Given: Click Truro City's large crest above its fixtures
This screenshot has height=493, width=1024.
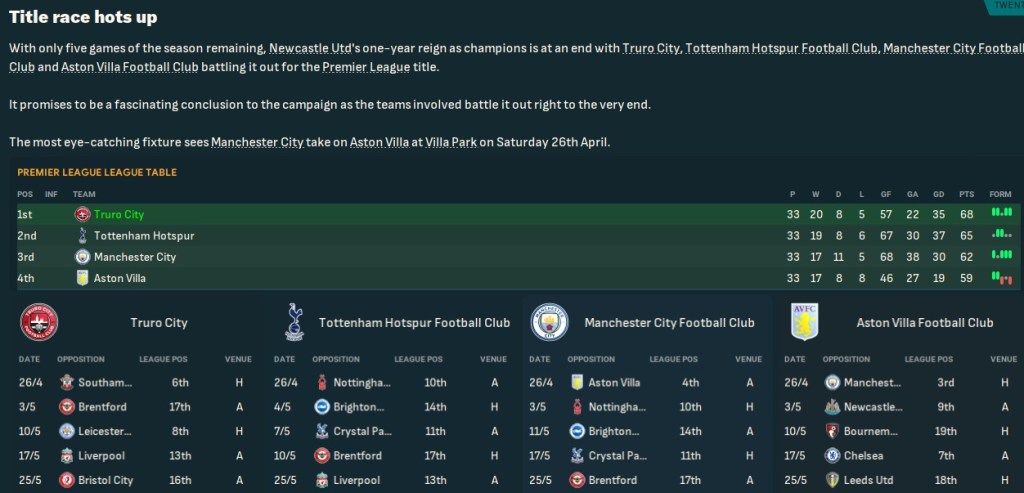Looking at the screenshot, I should pyautogui.click(x=39, y=322).
